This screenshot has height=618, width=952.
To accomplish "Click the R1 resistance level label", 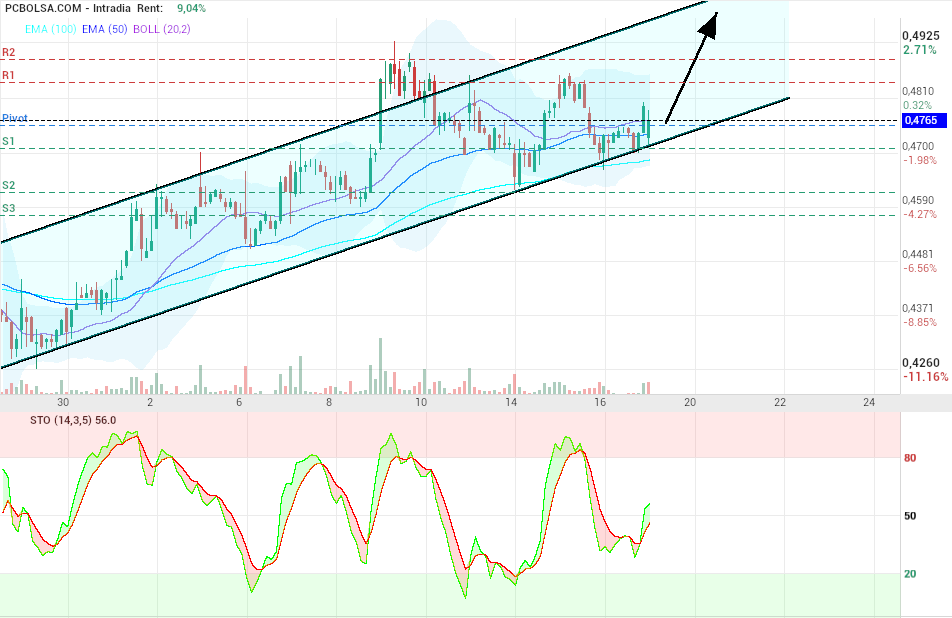I will tap(9, 75).
